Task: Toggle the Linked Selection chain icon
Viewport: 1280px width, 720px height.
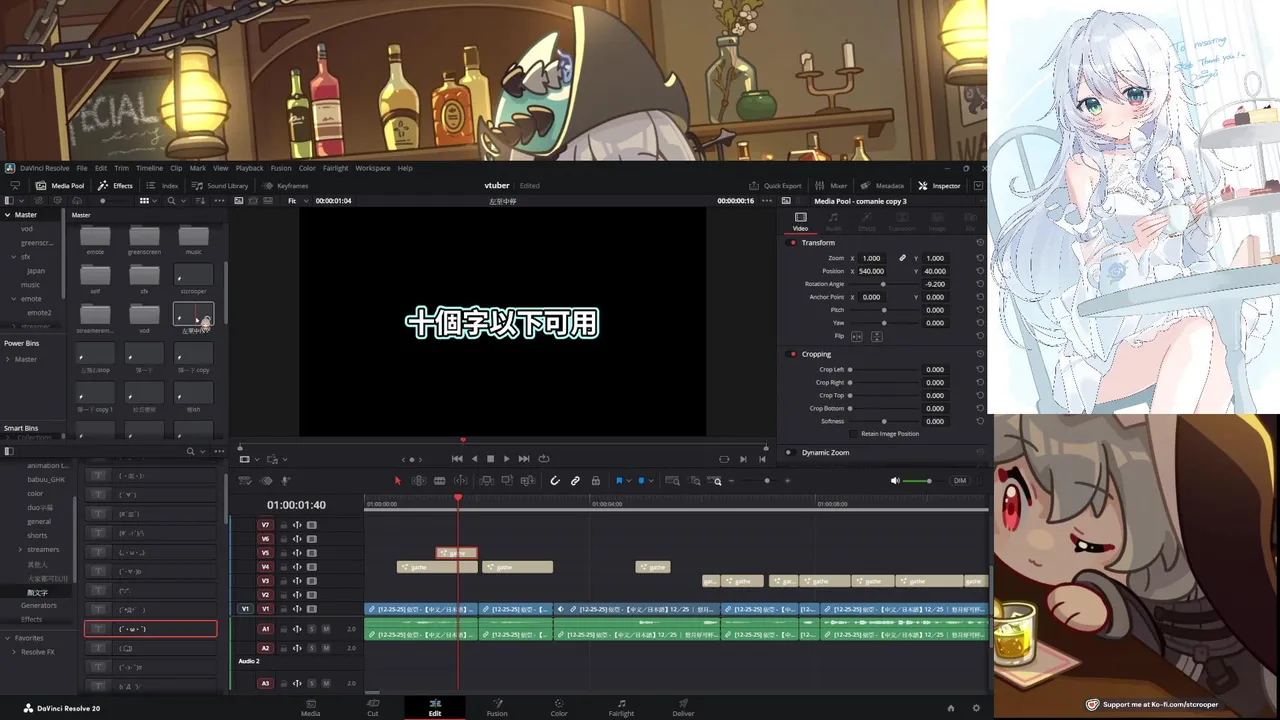Action: [575, 481]
